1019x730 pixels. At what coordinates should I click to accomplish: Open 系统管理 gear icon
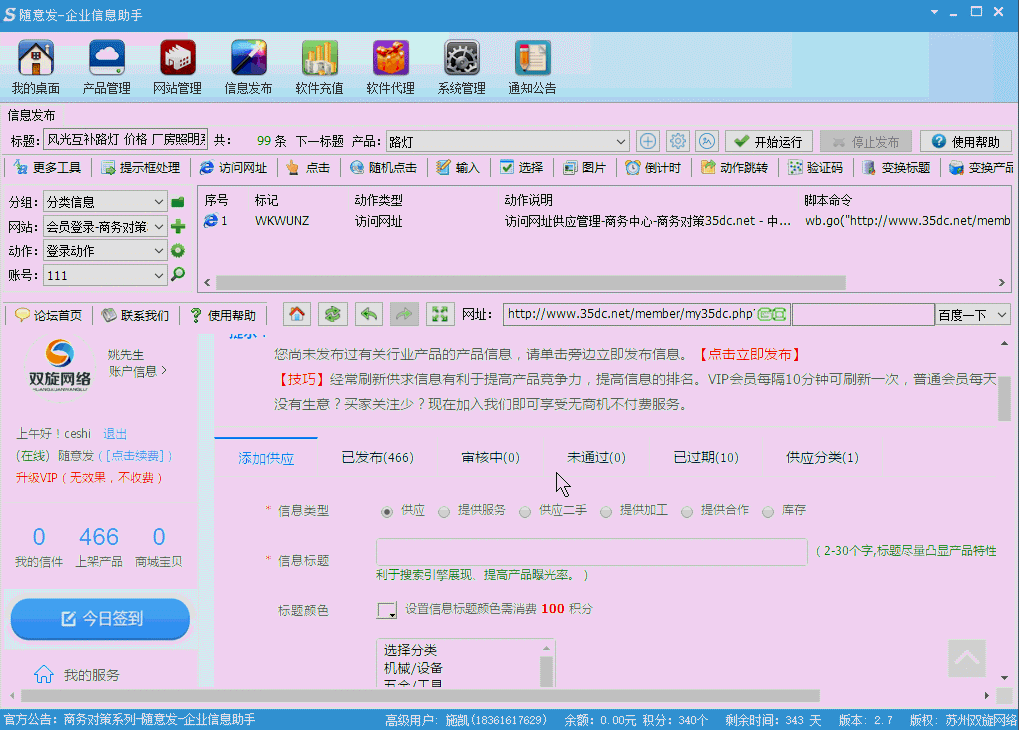pyautogui.click(x=461, y=59)
